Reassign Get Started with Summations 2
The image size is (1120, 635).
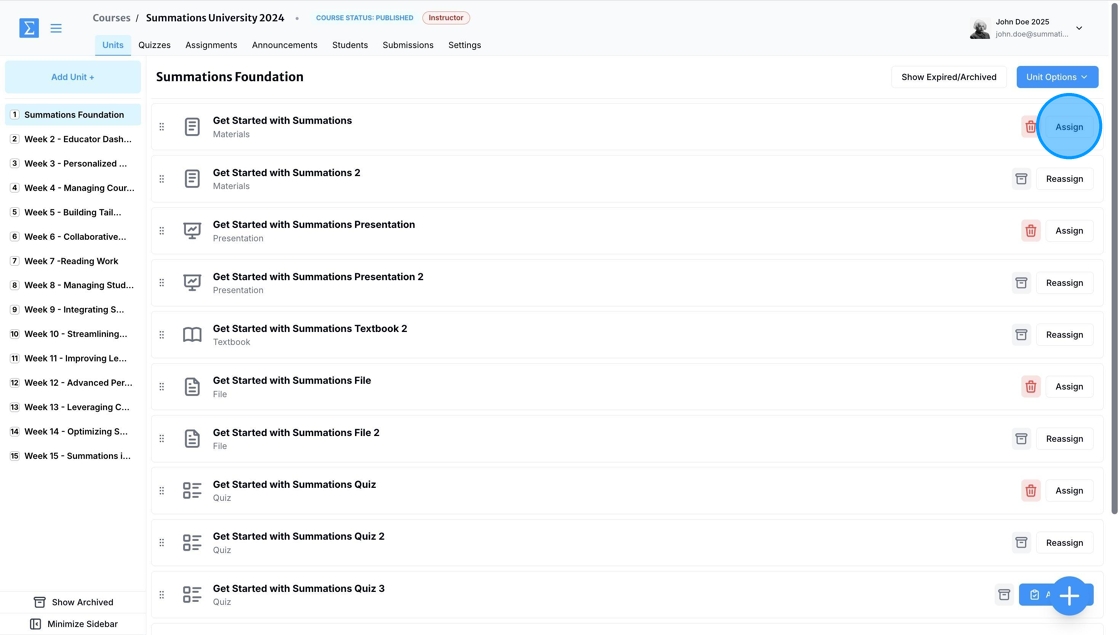pyautogui.click(x=1064, y=179)
